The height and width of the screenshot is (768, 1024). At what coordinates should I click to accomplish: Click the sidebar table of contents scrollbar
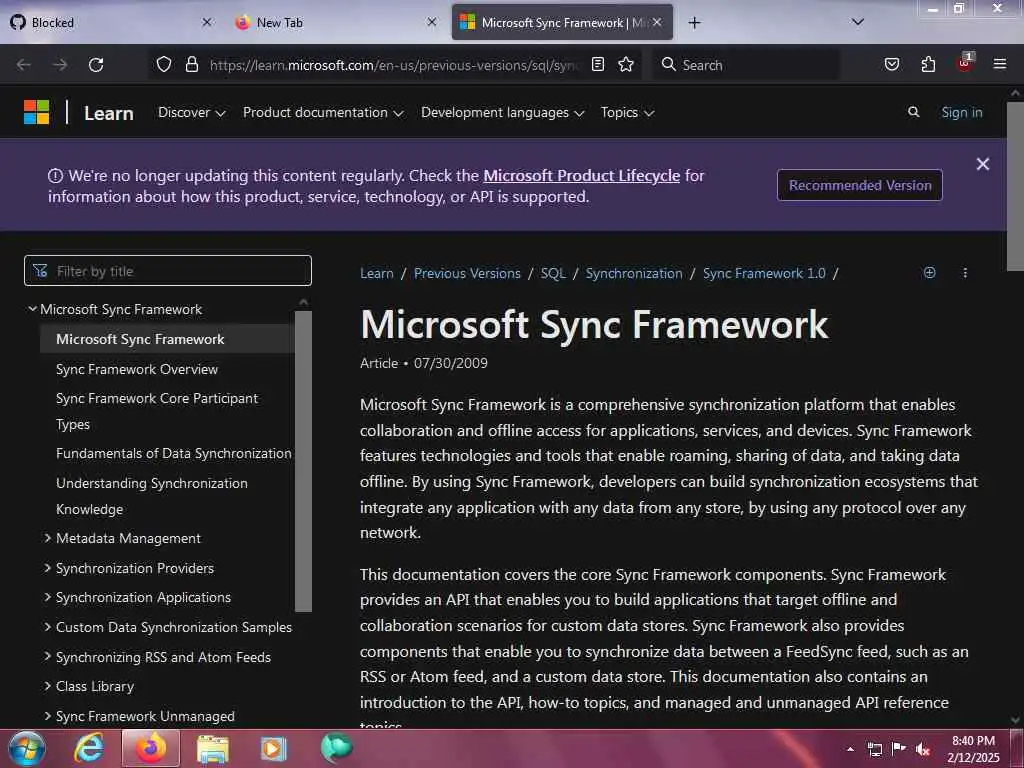click(303, 460)
